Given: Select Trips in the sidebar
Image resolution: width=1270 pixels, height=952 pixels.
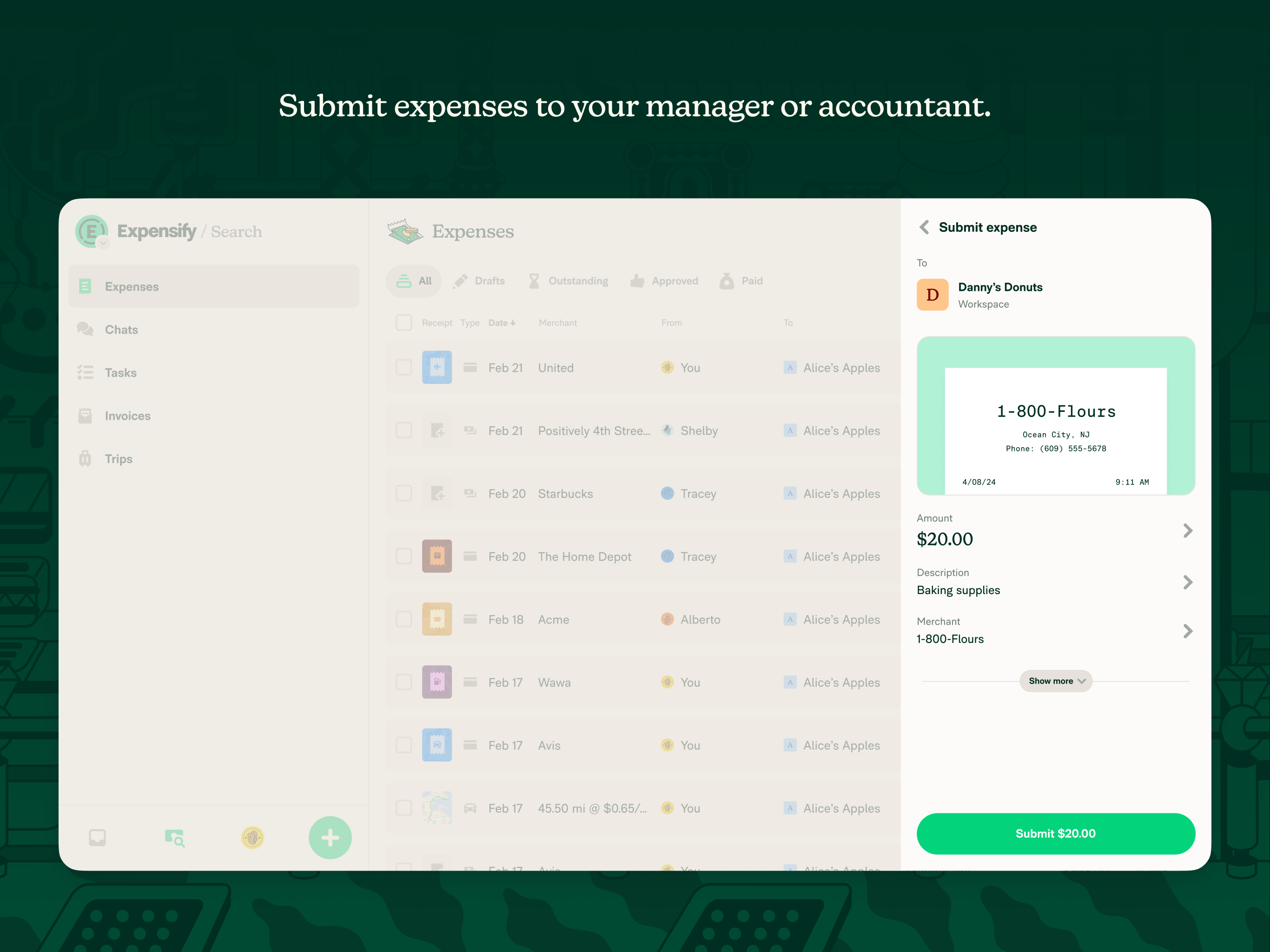Looking at the screenshot, I should click(x=117, y=458).
